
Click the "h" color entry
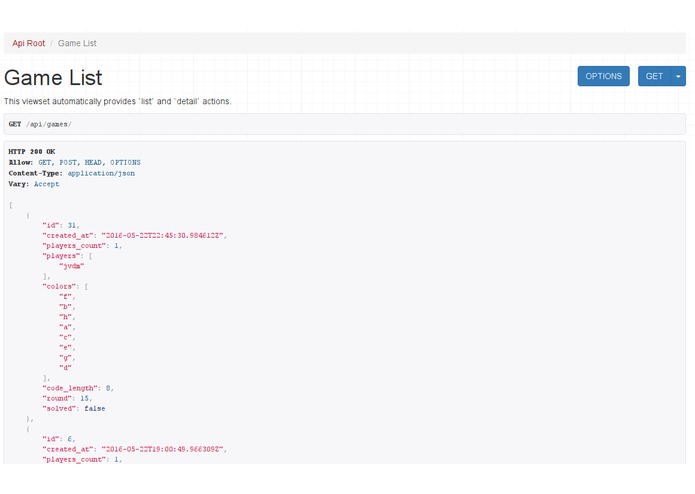pos(67,317)
